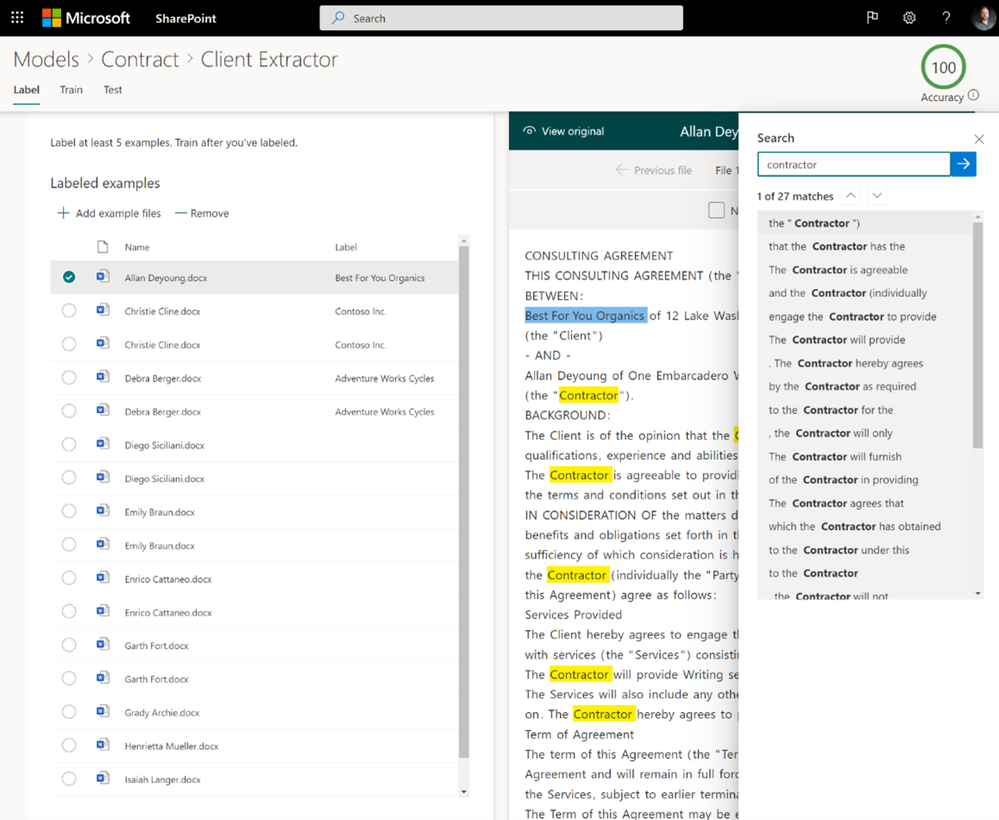This screenshot has height=820, width=999.
Task: Click View original eye icon
Action: 529,131
